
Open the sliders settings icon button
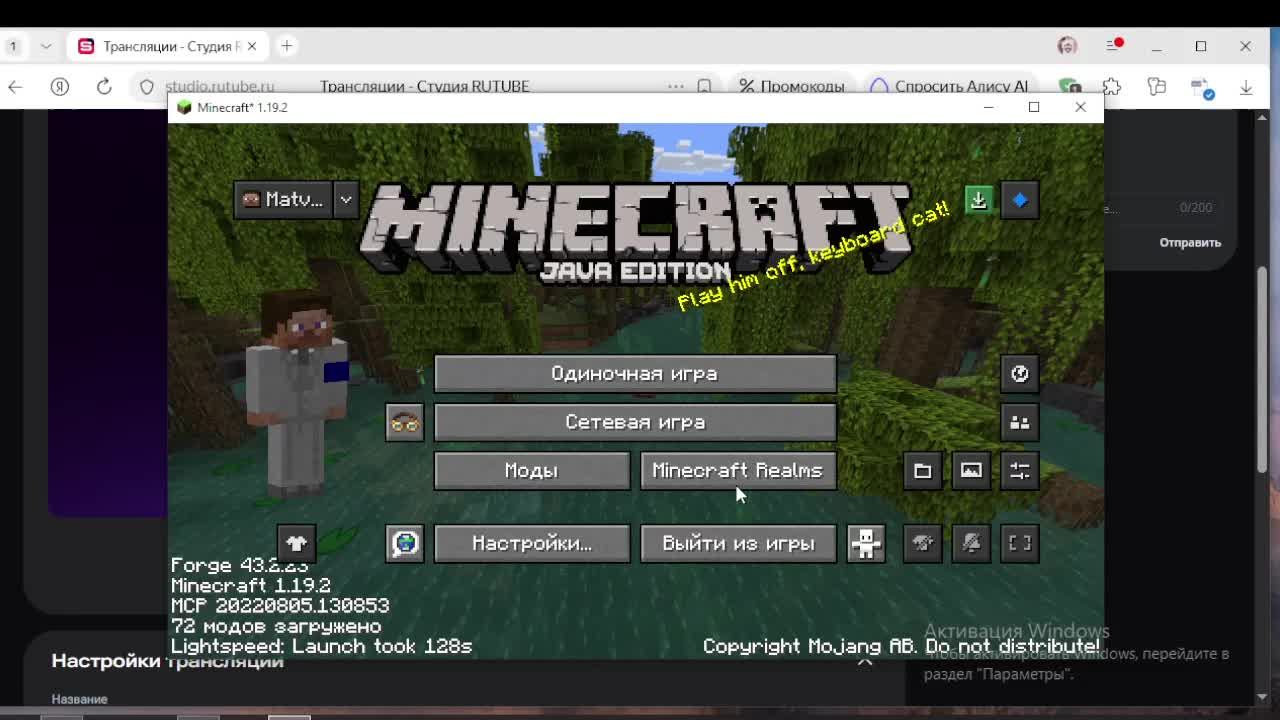(1020, 471)
